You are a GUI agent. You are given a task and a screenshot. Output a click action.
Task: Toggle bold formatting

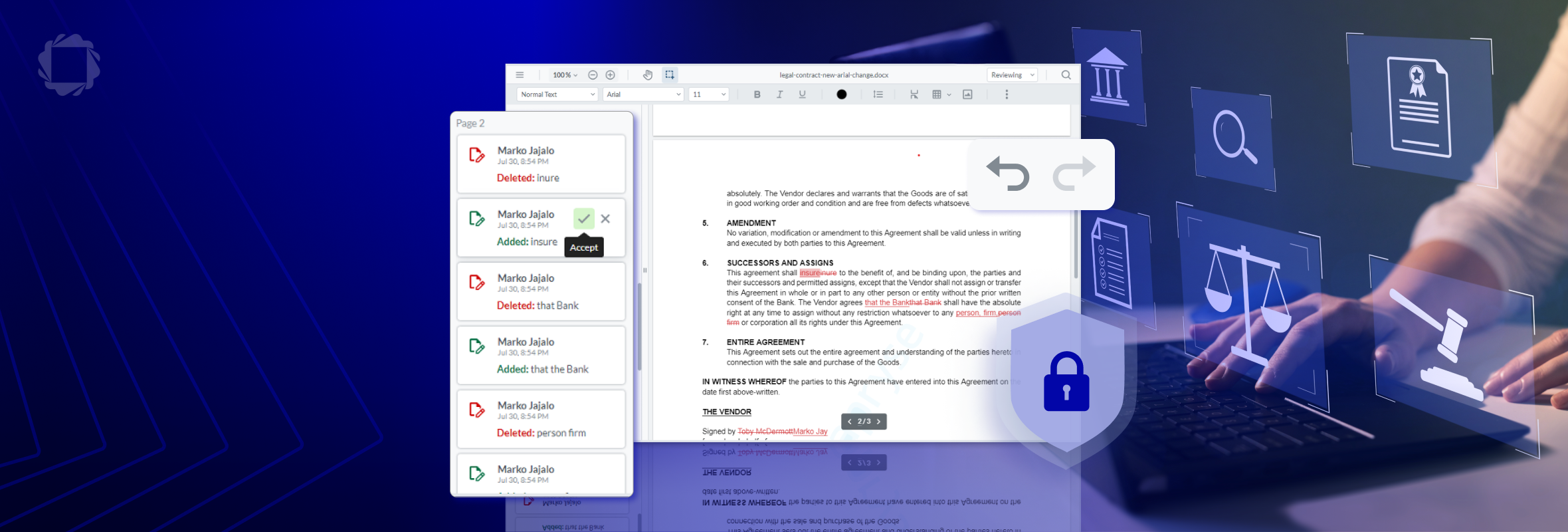coord(757,94)
